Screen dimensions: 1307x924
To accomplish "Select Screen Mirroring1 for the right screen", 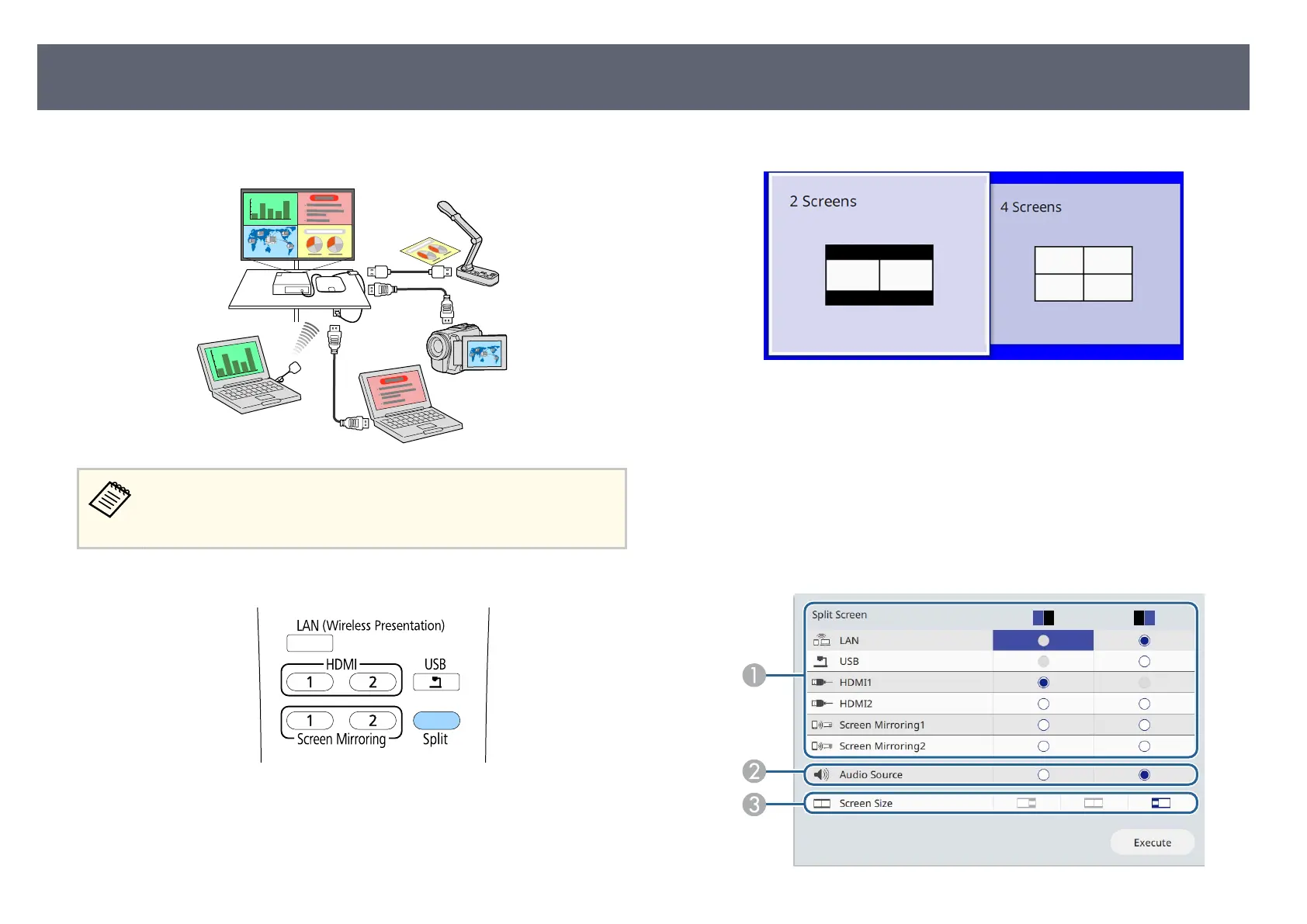I will (1144, 725).
